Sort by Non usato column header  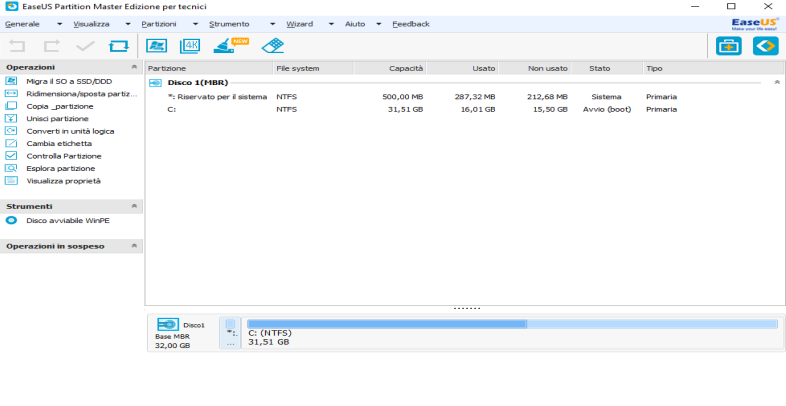click(535, 68)
